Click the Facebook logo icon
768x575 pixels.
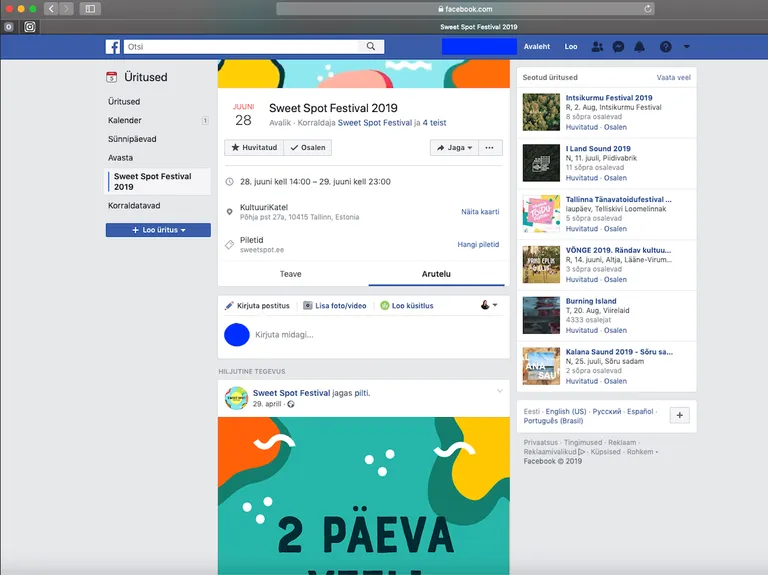click(x=113, y=47)
